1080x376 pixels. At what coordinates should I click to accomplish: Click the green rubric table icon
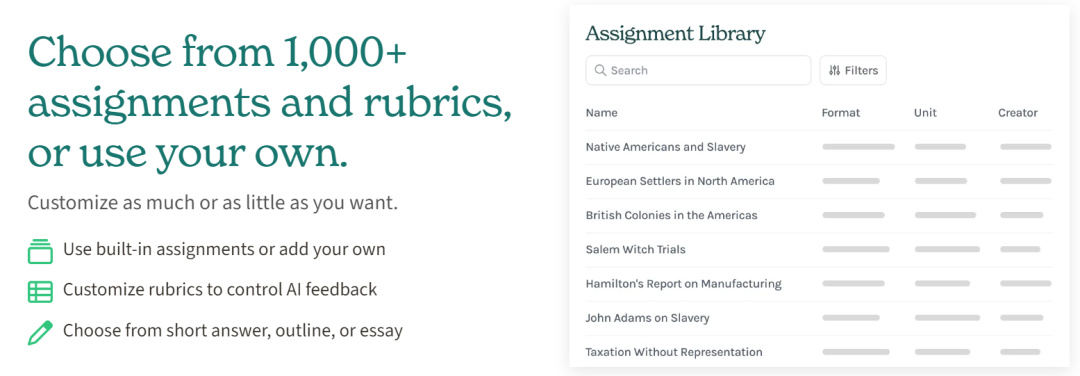point(40,291)
